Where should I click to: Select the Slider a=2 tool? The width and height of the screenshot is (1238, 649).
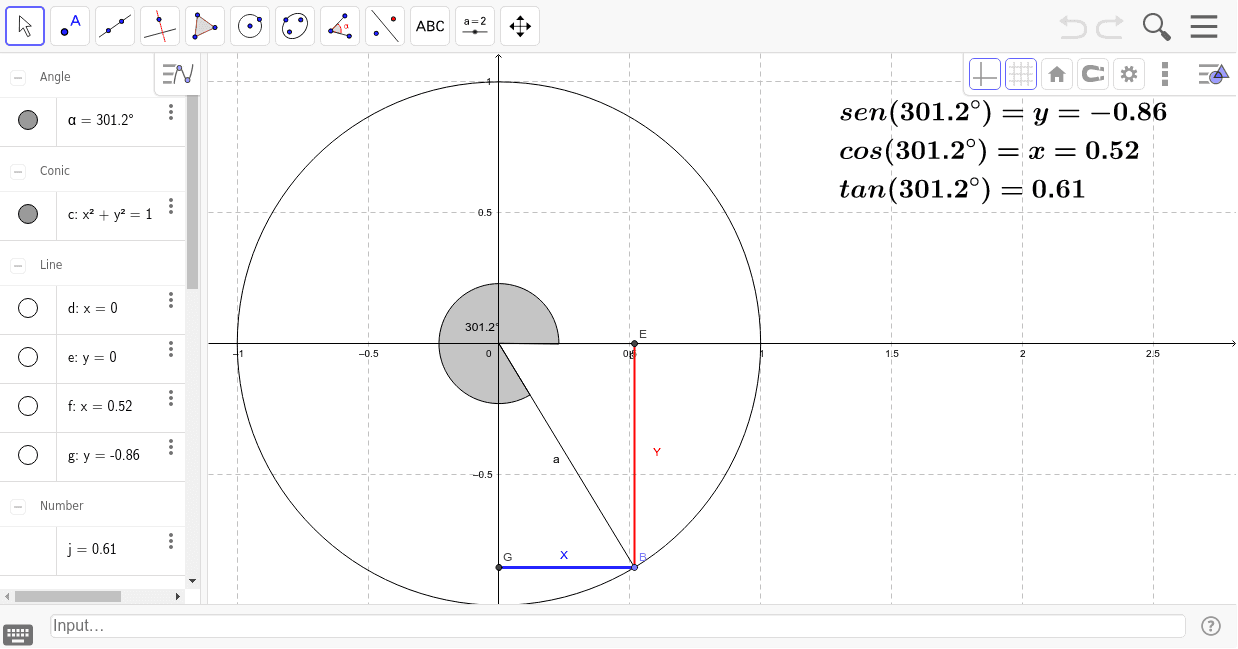coord(475,26)
